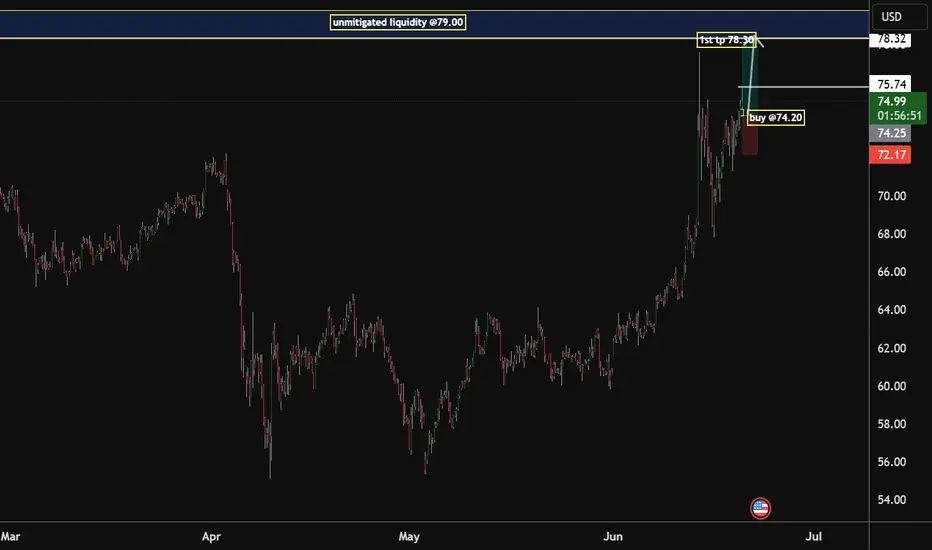The height and width of the screenshot is (550, 932).
Task: Open the USD currency selector
Action: point(899,17)
